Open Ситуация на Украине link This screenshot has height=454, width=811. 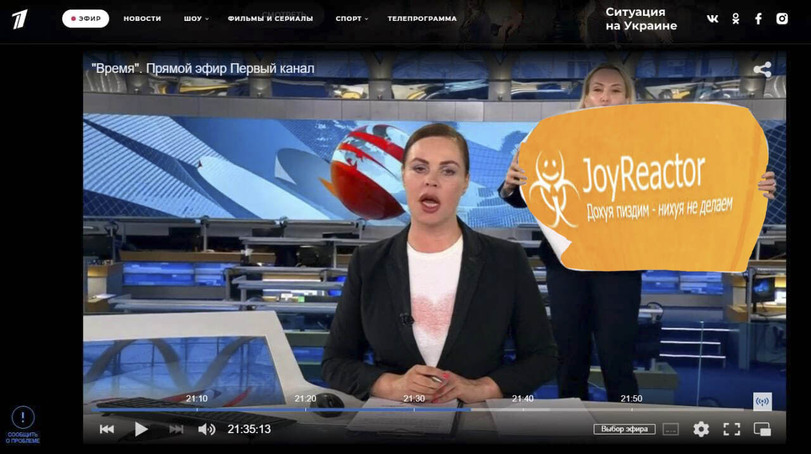point(641,18)
